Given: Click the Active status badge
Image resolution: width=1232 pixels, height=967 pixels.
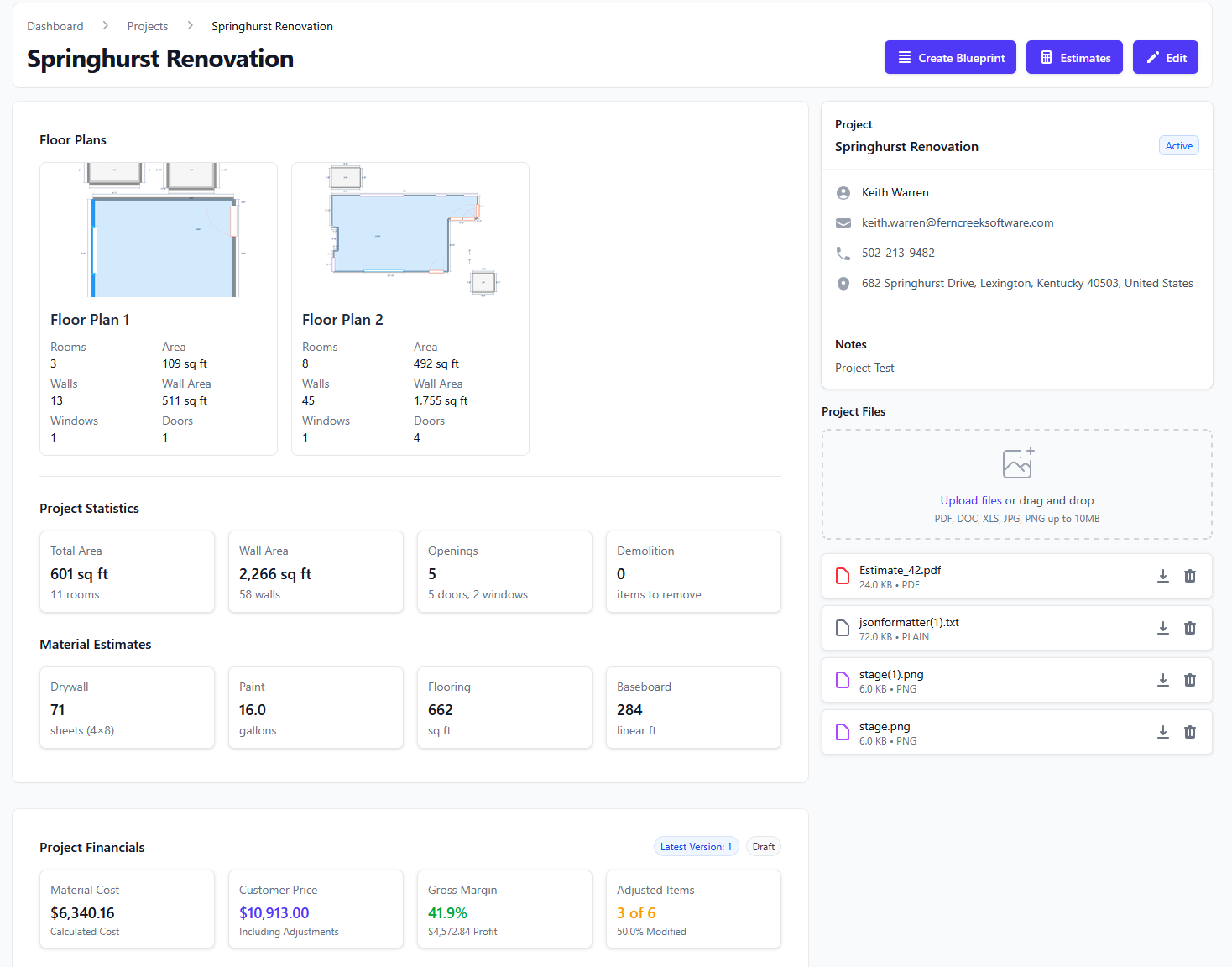Looking at the screenshot, I should click(1178, 145).
